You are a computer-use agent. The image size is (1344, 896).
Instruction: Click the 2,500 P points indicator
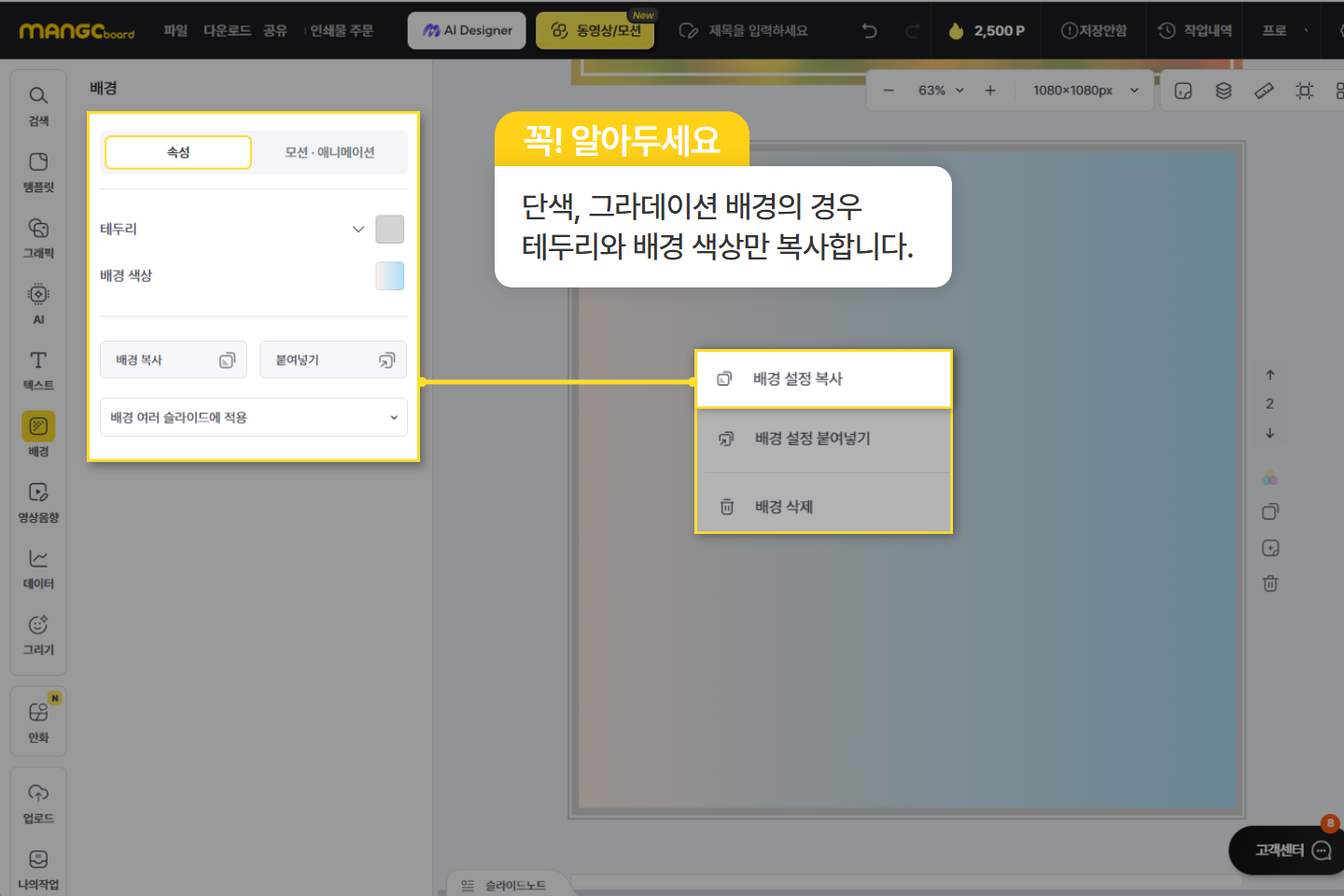coord(987,31)
